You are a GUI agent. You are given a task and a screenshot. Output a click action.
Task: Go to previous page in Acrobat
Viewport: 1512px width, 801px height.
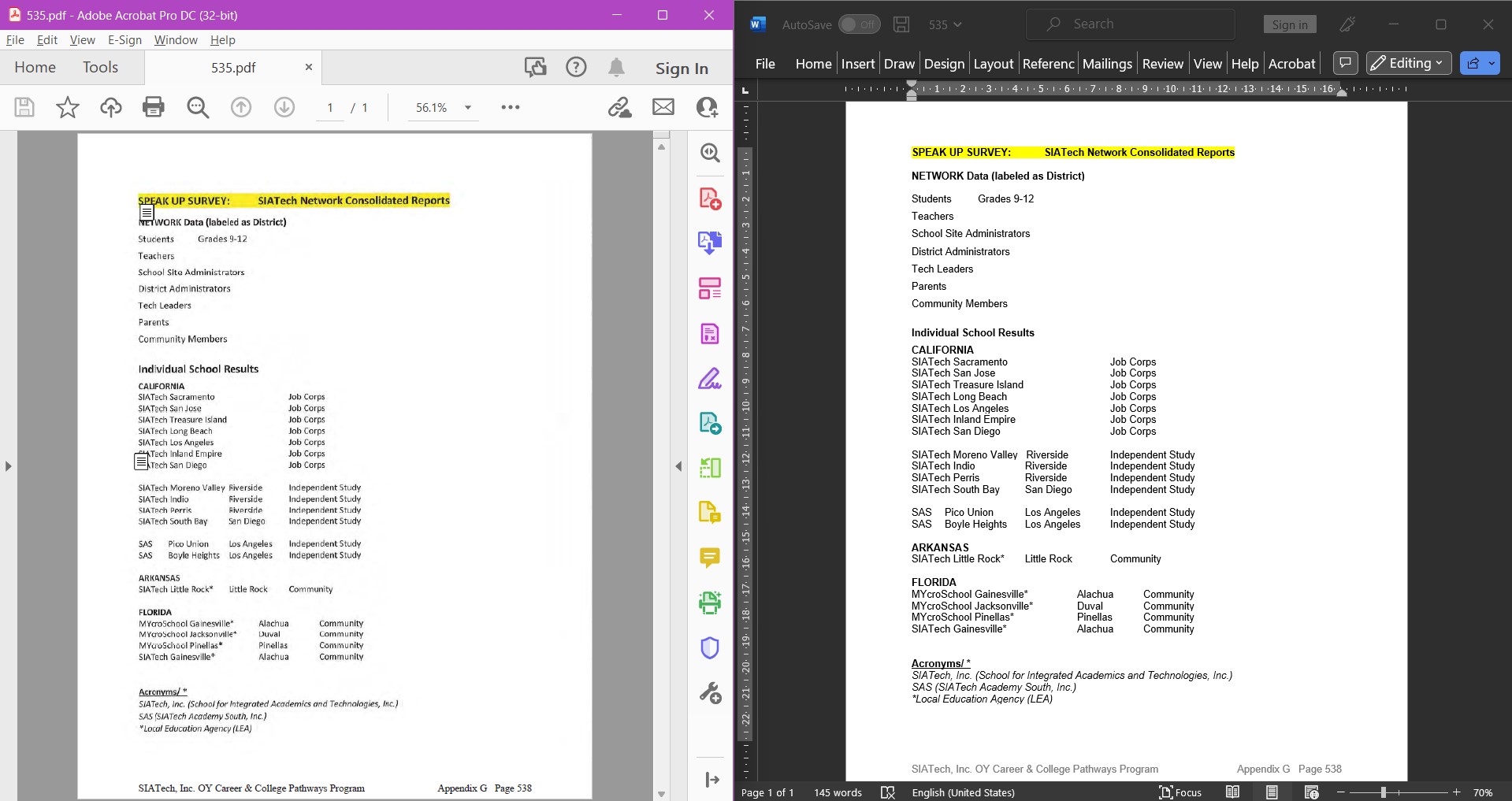coord(241,107)
